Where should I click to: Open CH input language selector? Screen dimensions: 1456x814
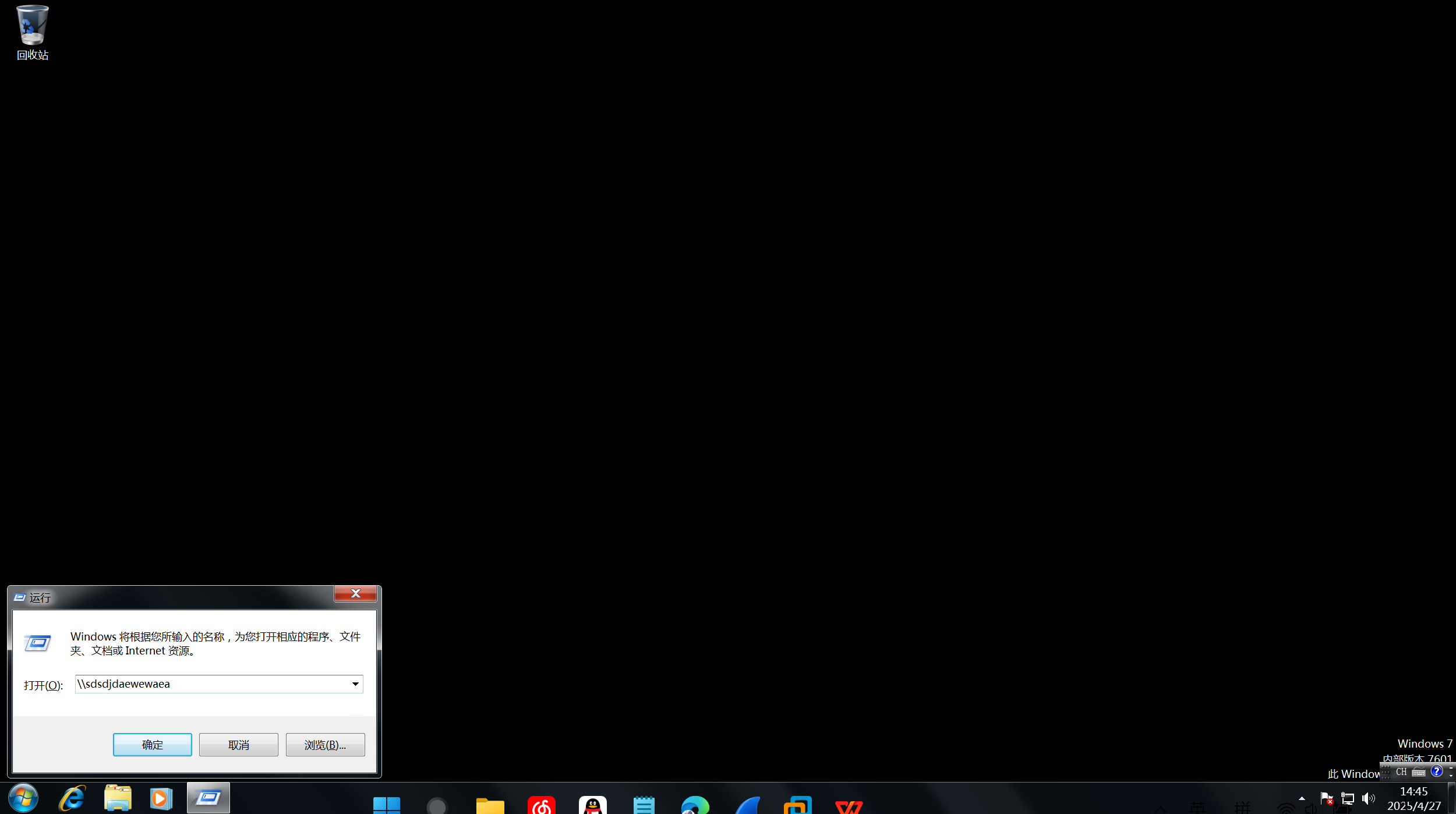1401,772
